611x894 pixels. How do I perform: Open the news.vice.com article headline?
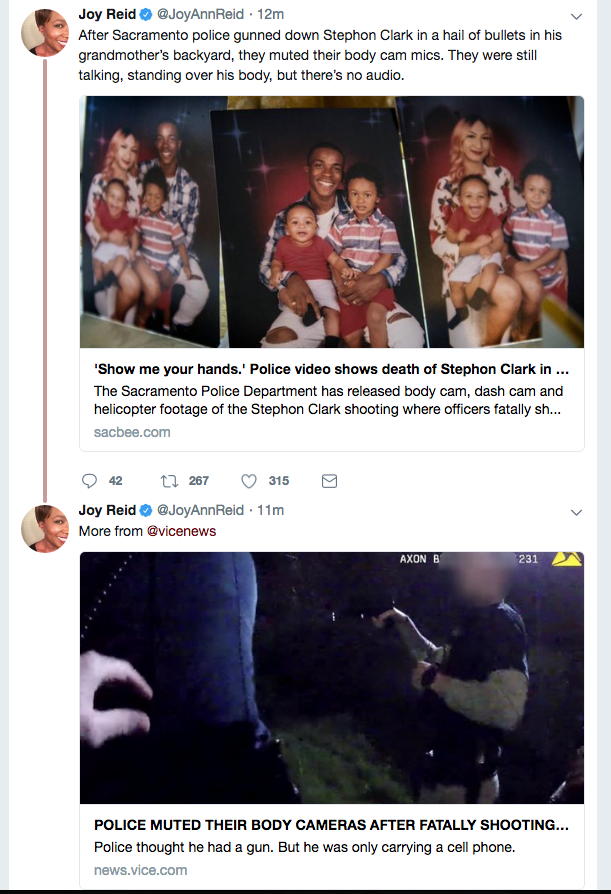331,825
